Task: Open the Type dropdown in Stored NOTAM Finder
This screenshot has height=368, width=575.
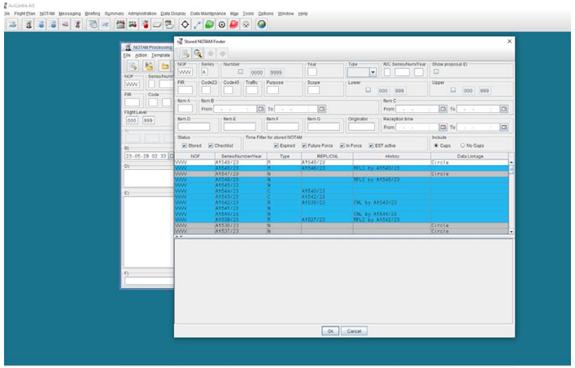Action: 373,72
